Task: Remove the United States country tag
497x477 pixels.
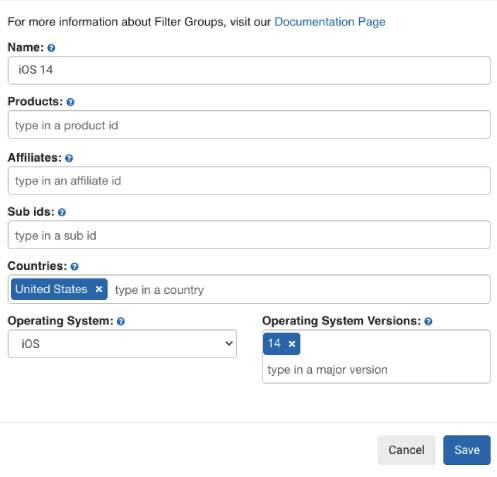Action: pos(99,289)
